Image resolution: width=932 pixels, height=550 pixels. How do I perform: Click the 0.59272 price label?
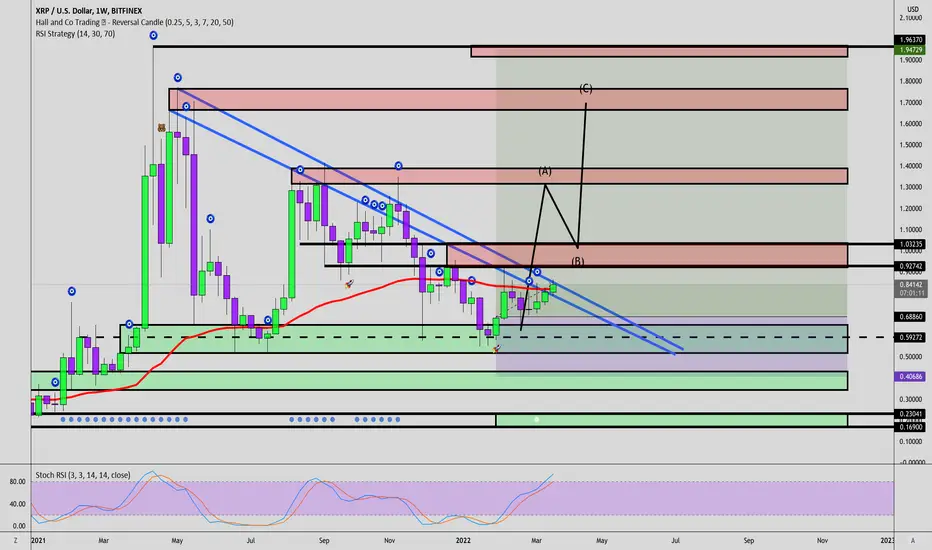tap(910, 337)
